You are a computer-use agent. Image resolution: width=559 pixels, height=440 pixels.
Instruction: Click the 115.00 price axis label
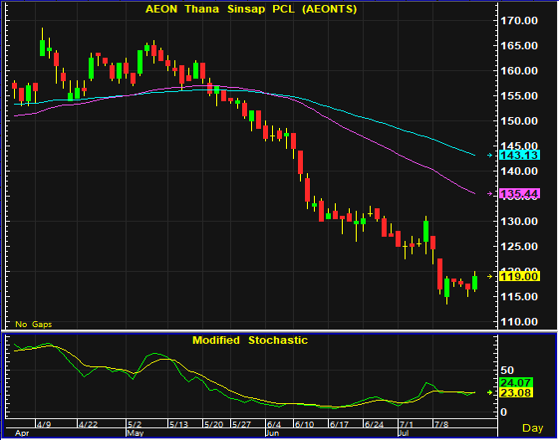(519, 297)
